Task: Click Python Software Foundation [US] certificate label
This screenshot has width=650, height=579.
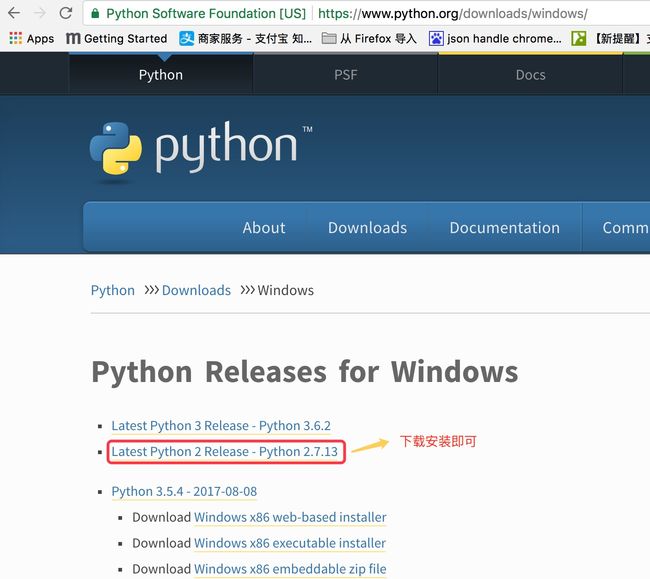Action: [206, 14]
